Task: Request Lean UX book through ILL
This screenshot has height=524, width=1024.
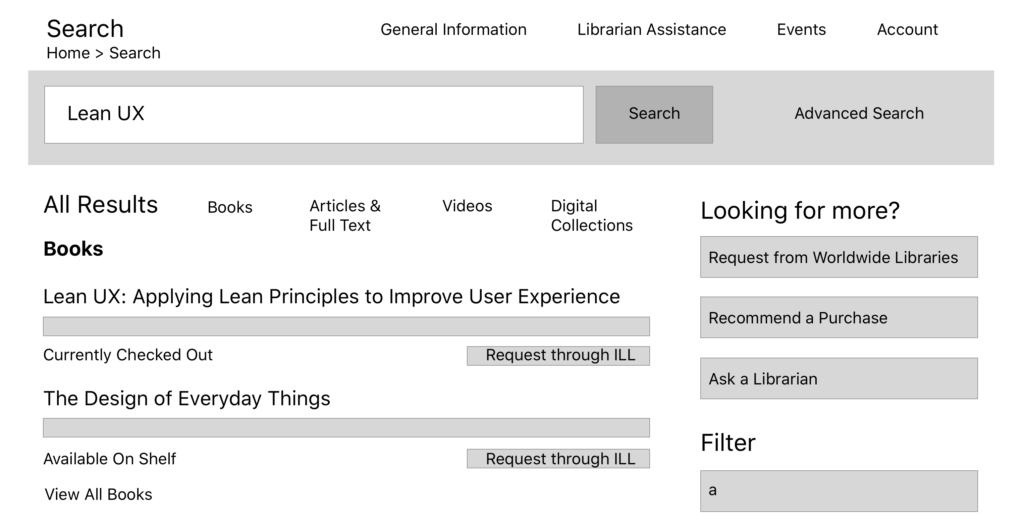Action: point(558,355)
